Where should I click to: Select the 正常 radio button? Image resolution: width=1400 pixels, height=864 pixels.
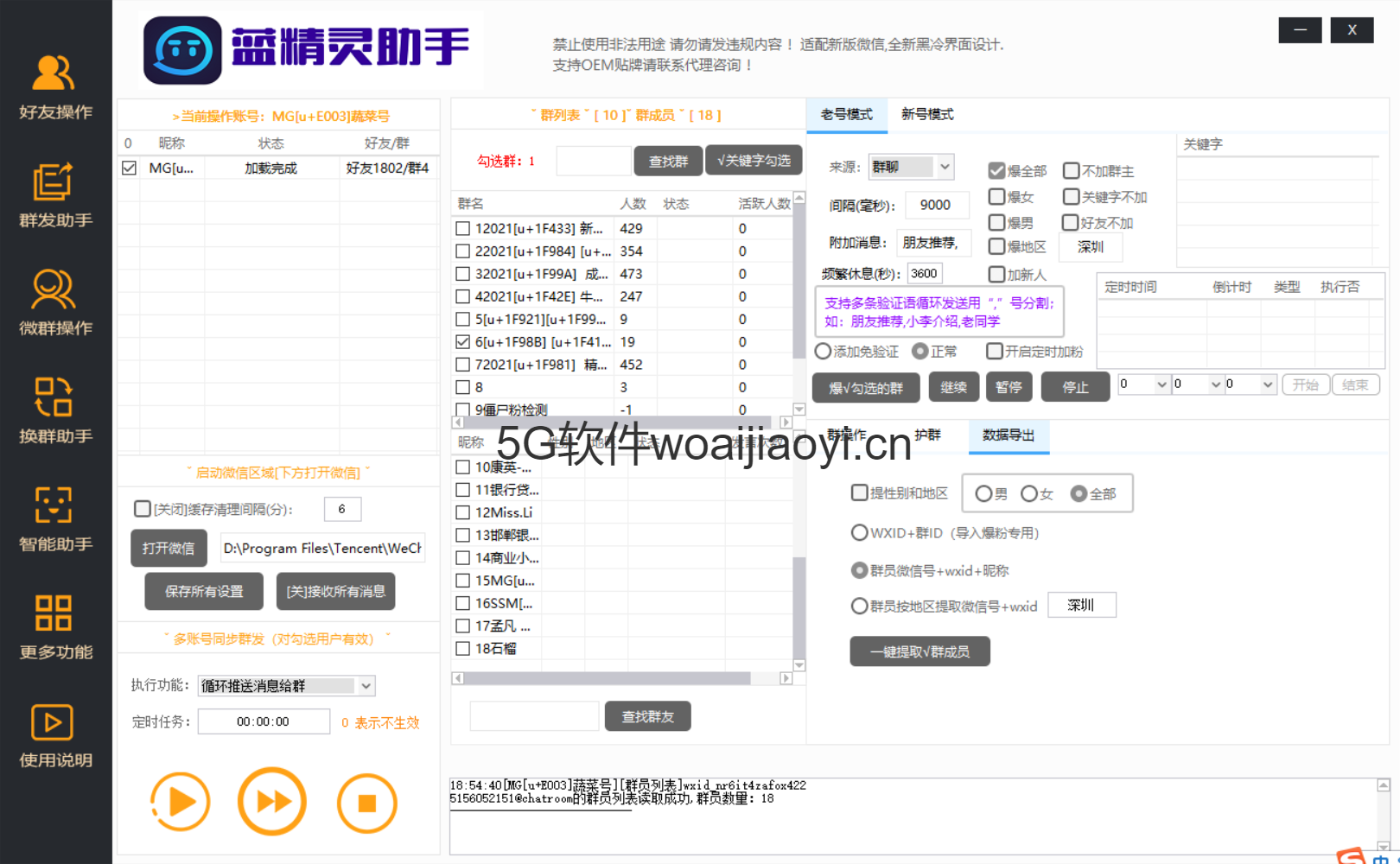(x=920, y=351)
